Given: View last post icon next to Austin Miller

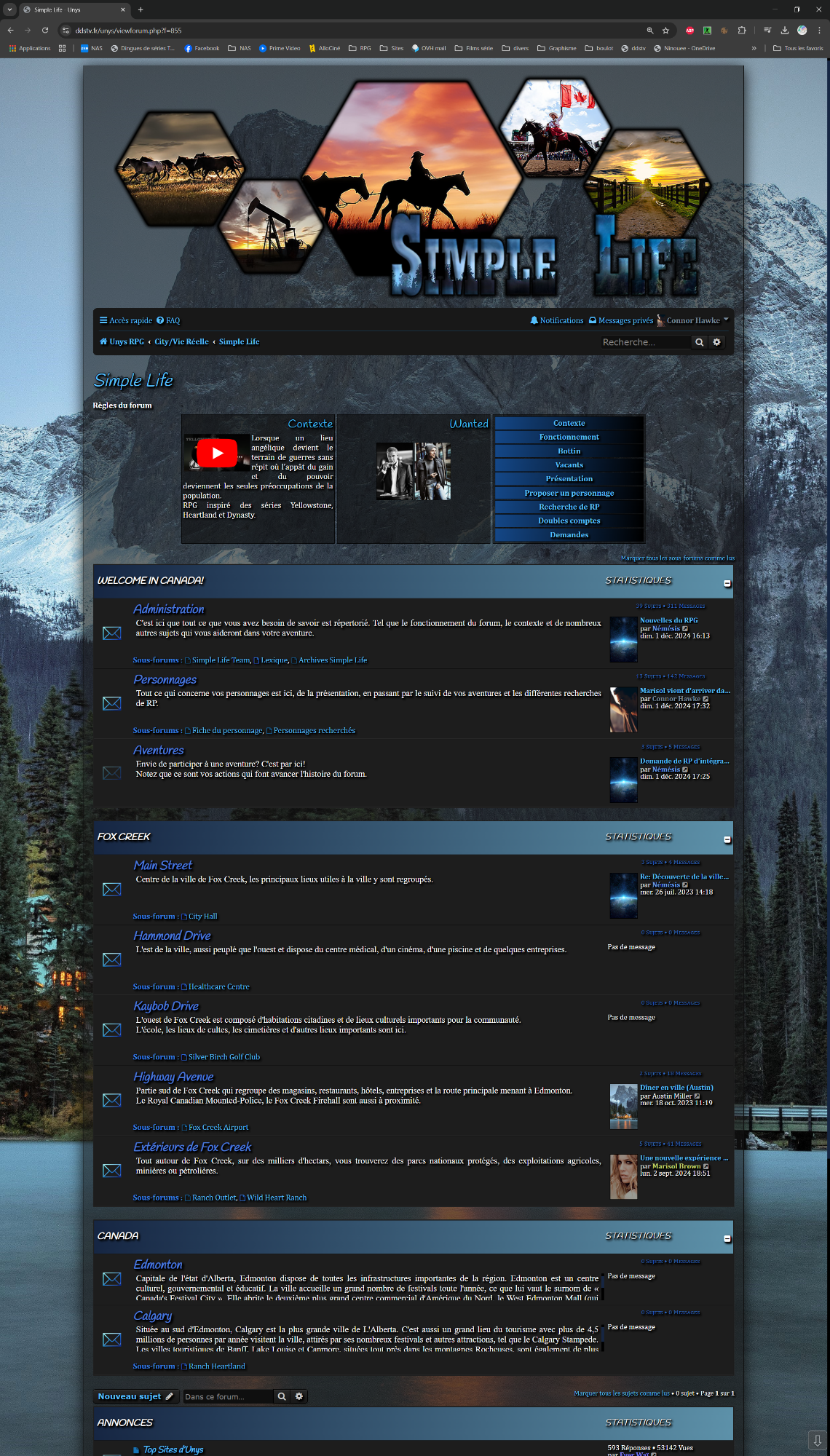Looking at the screenshot, I should click(x=697, y=1096).
